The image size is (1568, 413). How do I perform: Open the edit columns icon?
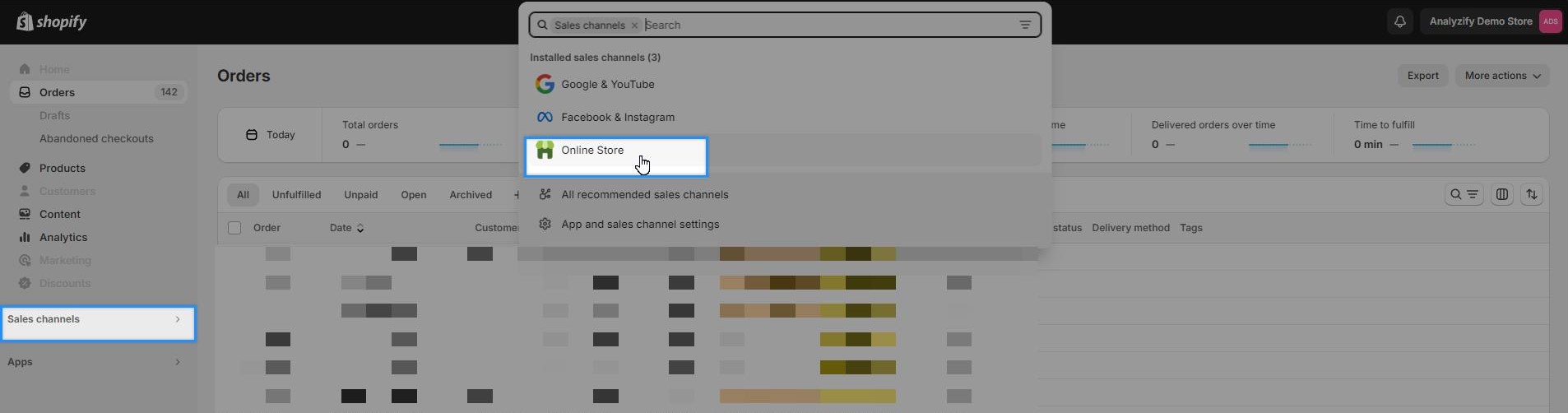tap(1502, 195)
